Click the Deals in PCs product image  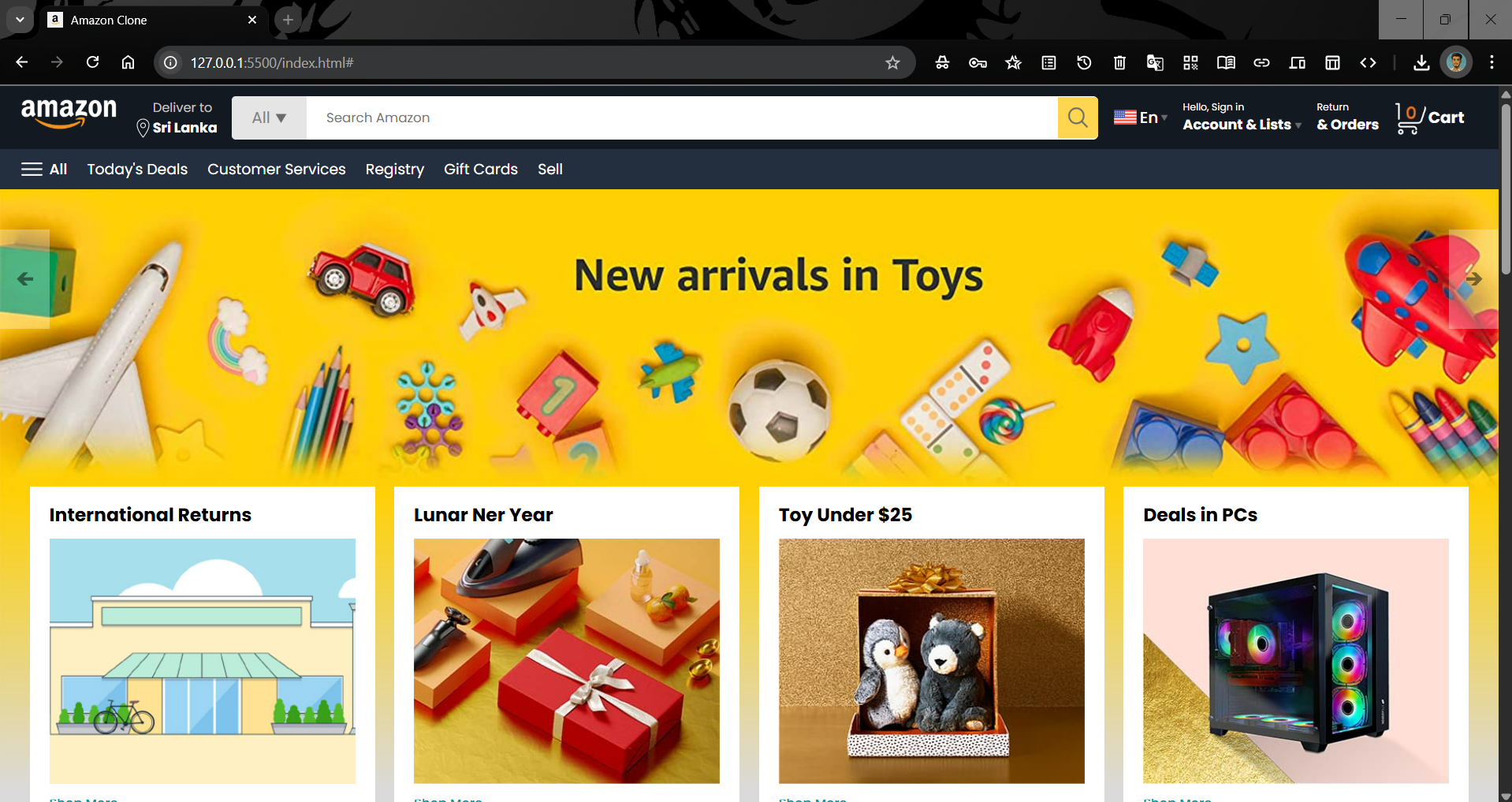click(1295, 661)
